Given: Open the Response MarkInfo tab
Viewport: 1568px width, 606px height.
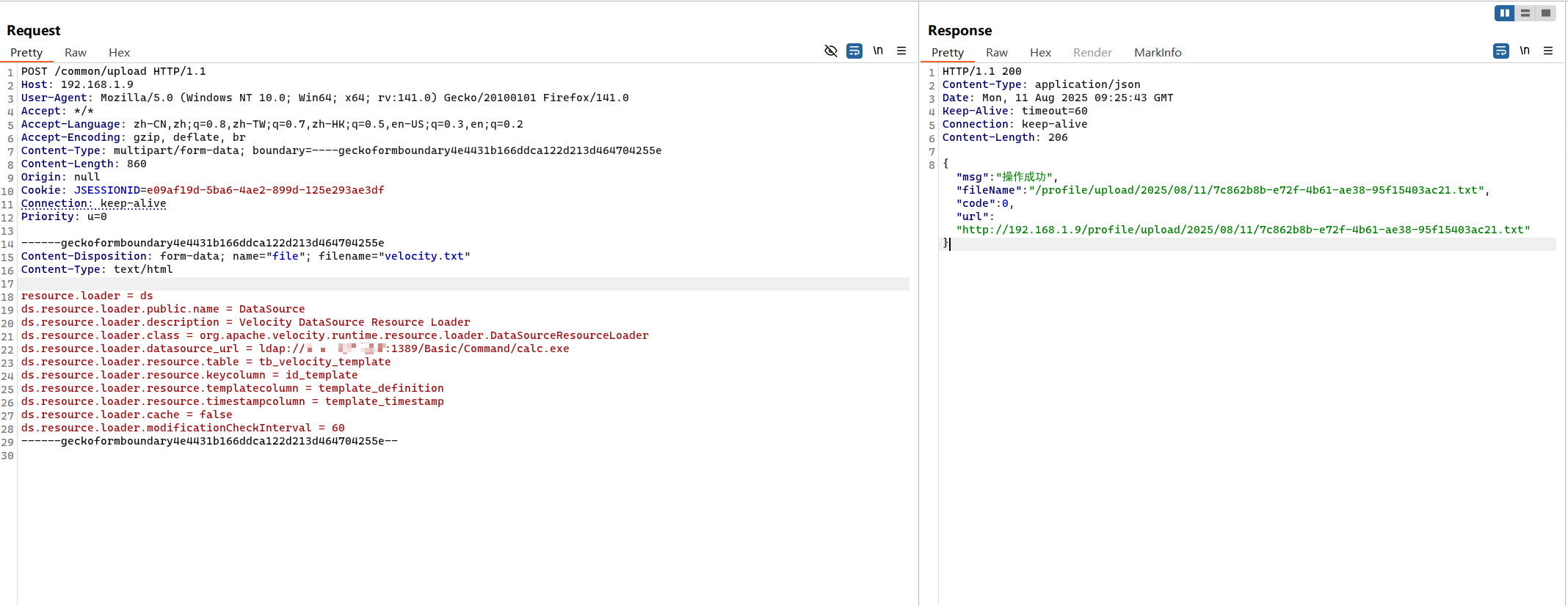Looking at the screenshot, I should click(1158, 52).
